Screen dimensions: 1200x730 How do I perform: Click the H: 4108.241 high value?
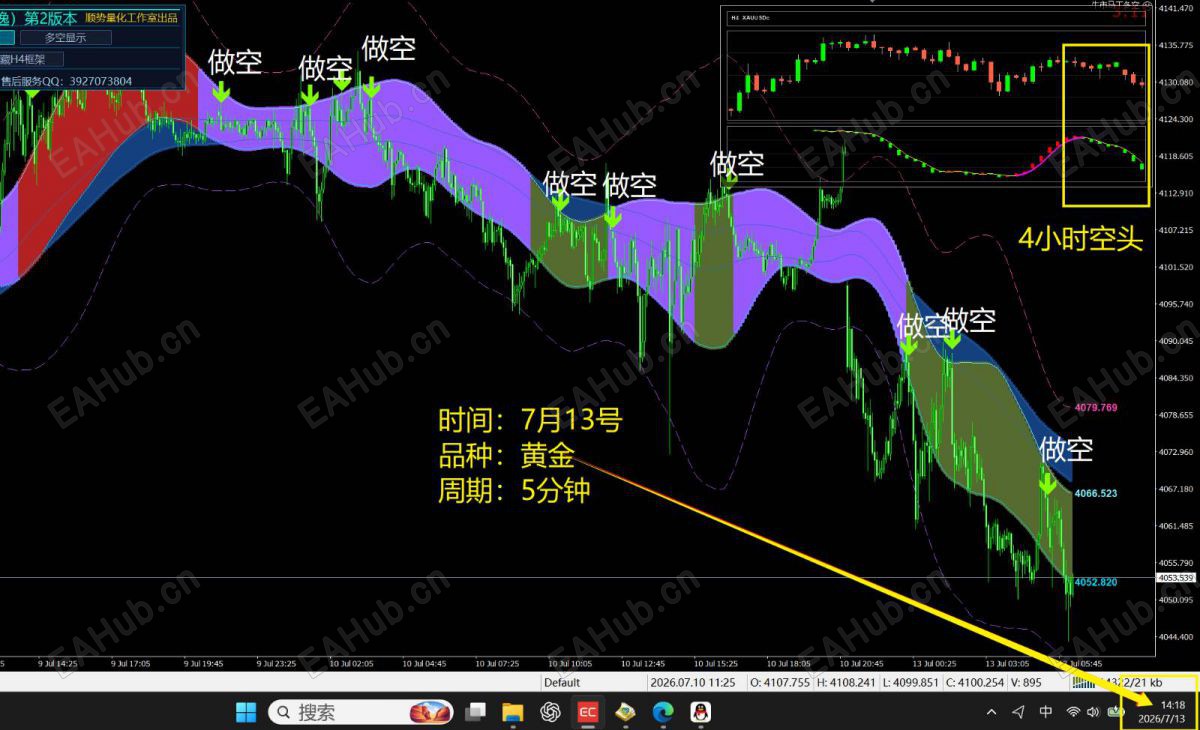(847, 683)
